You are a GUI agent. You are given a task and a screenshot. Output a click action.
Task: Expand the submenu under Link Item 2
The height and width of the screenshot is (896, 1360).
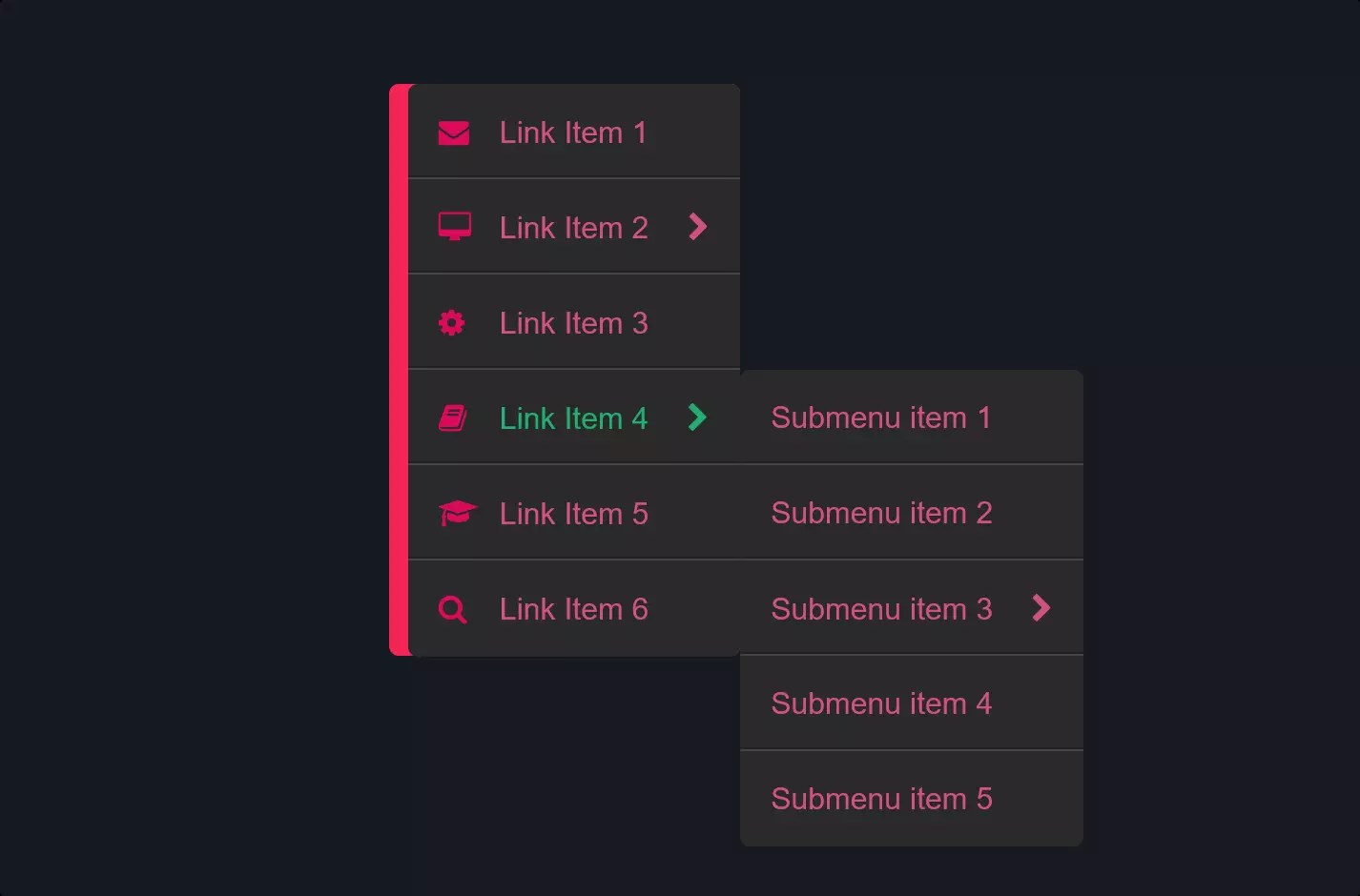click(x=573, y=227)
